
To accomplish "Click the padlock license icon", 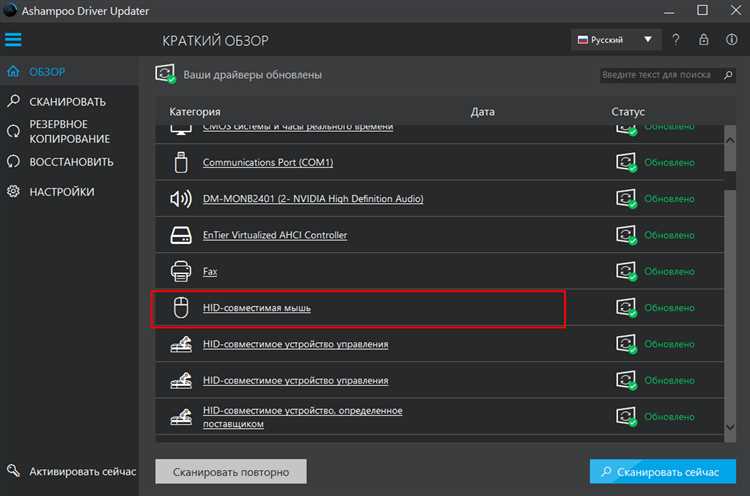I will [x=703, y=39].
